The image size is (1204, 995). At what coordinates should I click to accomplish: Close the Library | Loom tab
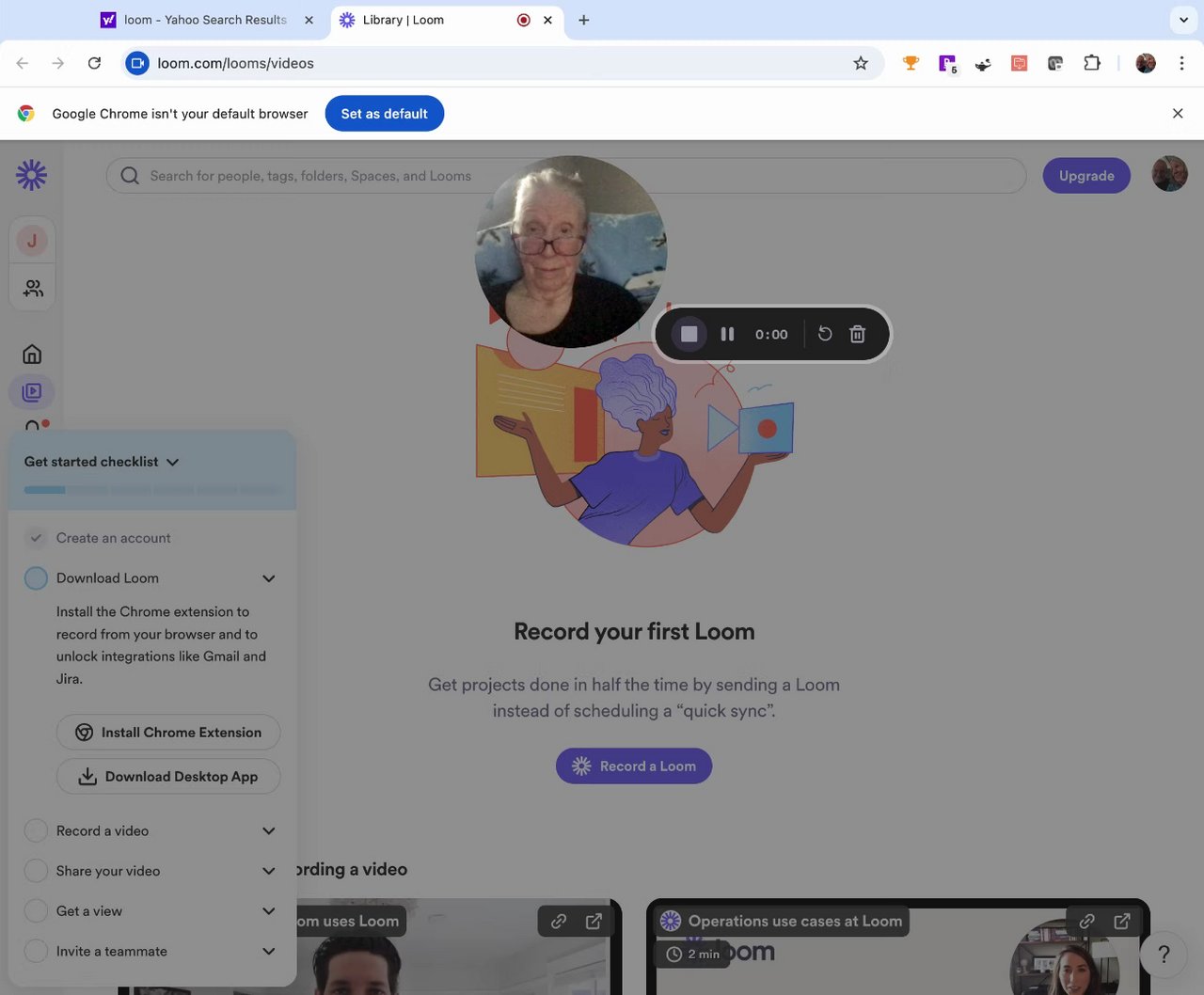coord(547,20)
